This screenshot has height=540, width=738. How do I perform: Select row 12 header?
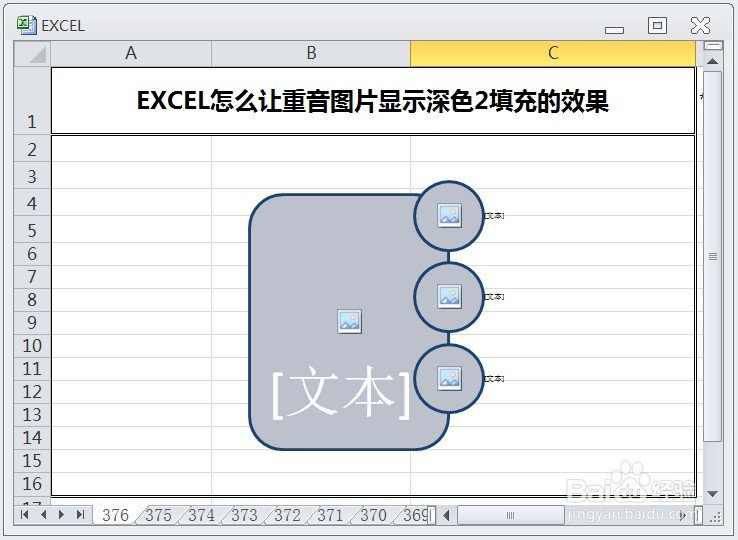coord(32,392)
